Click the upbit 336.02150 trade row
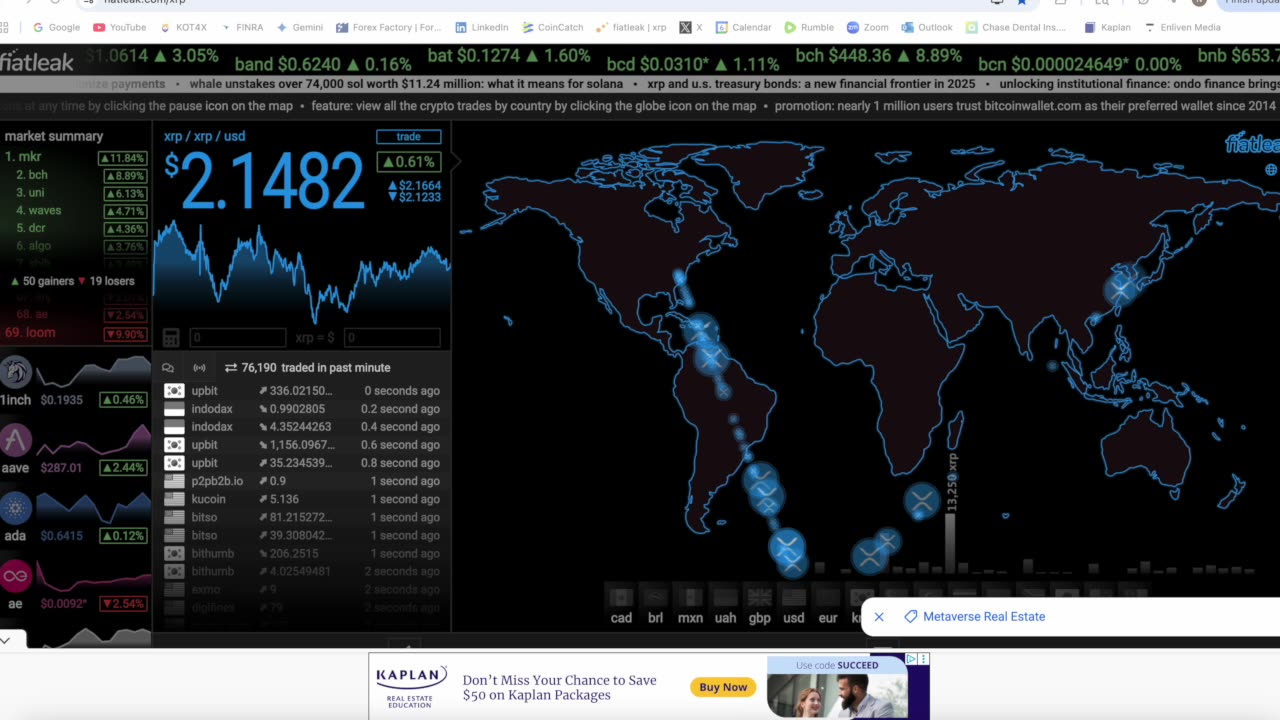Viewport: 1280px width, 720px height. [301, 391]
